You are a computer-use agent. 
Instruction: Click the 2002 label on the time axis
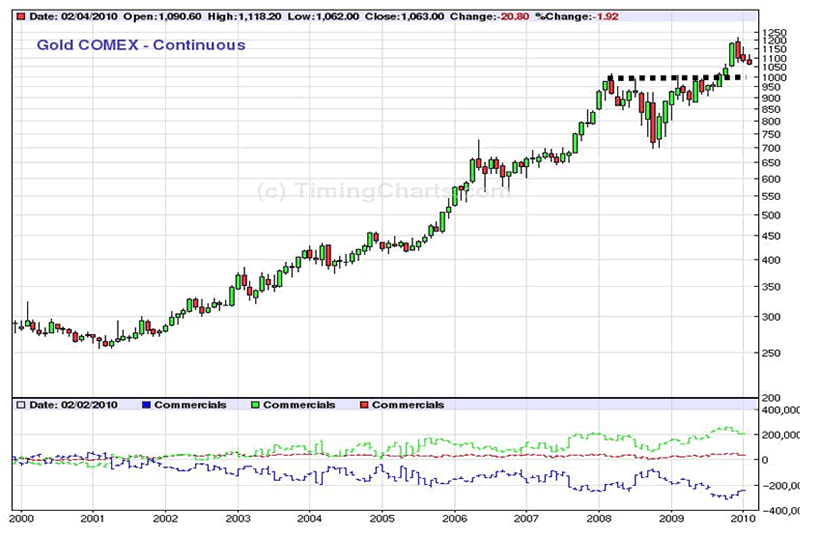[x=165, y=519]
